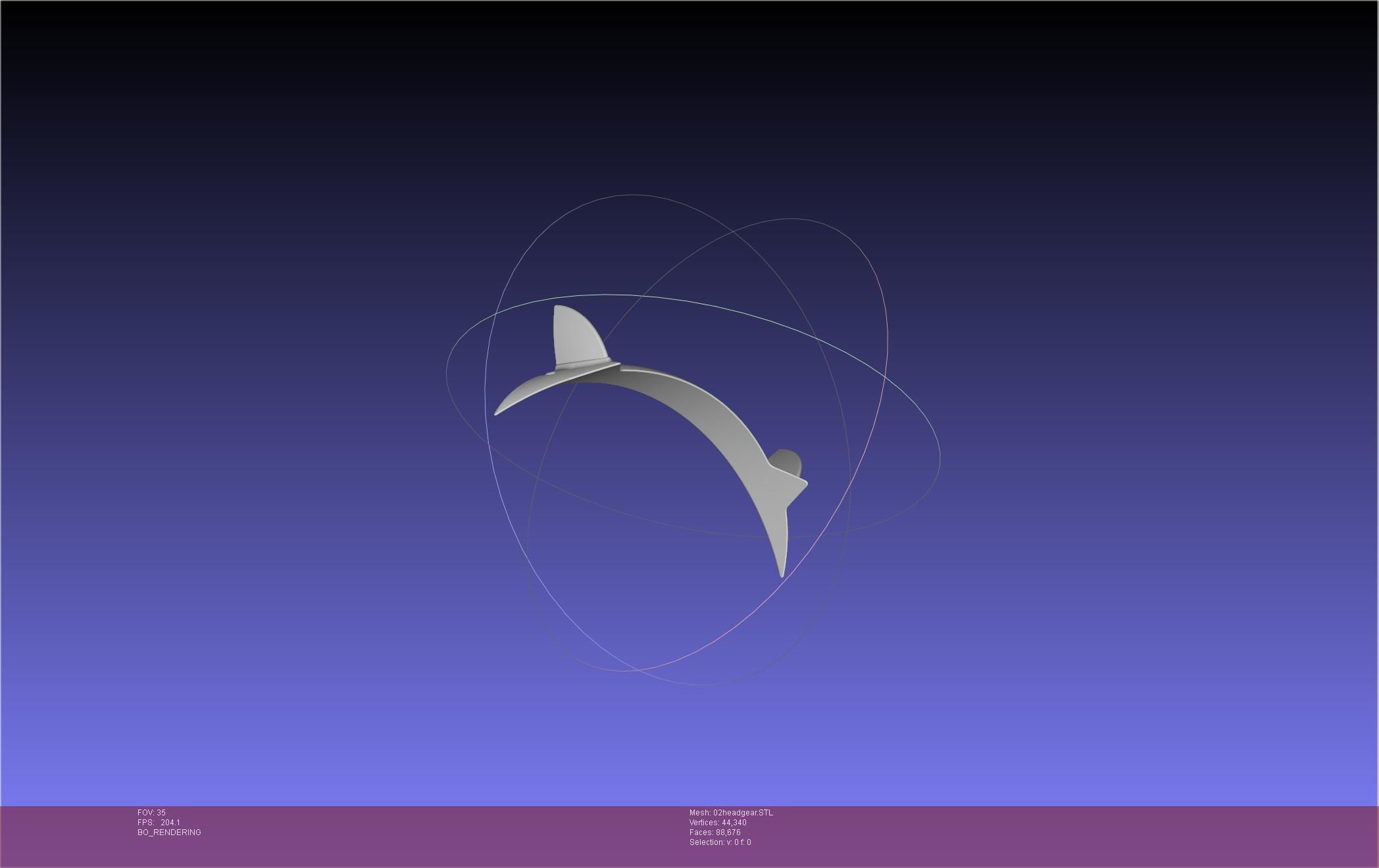Screen dimensions: 1379x868
Task: Click the Vertices: 44,340 info line
Action: (x=717, y=823)
